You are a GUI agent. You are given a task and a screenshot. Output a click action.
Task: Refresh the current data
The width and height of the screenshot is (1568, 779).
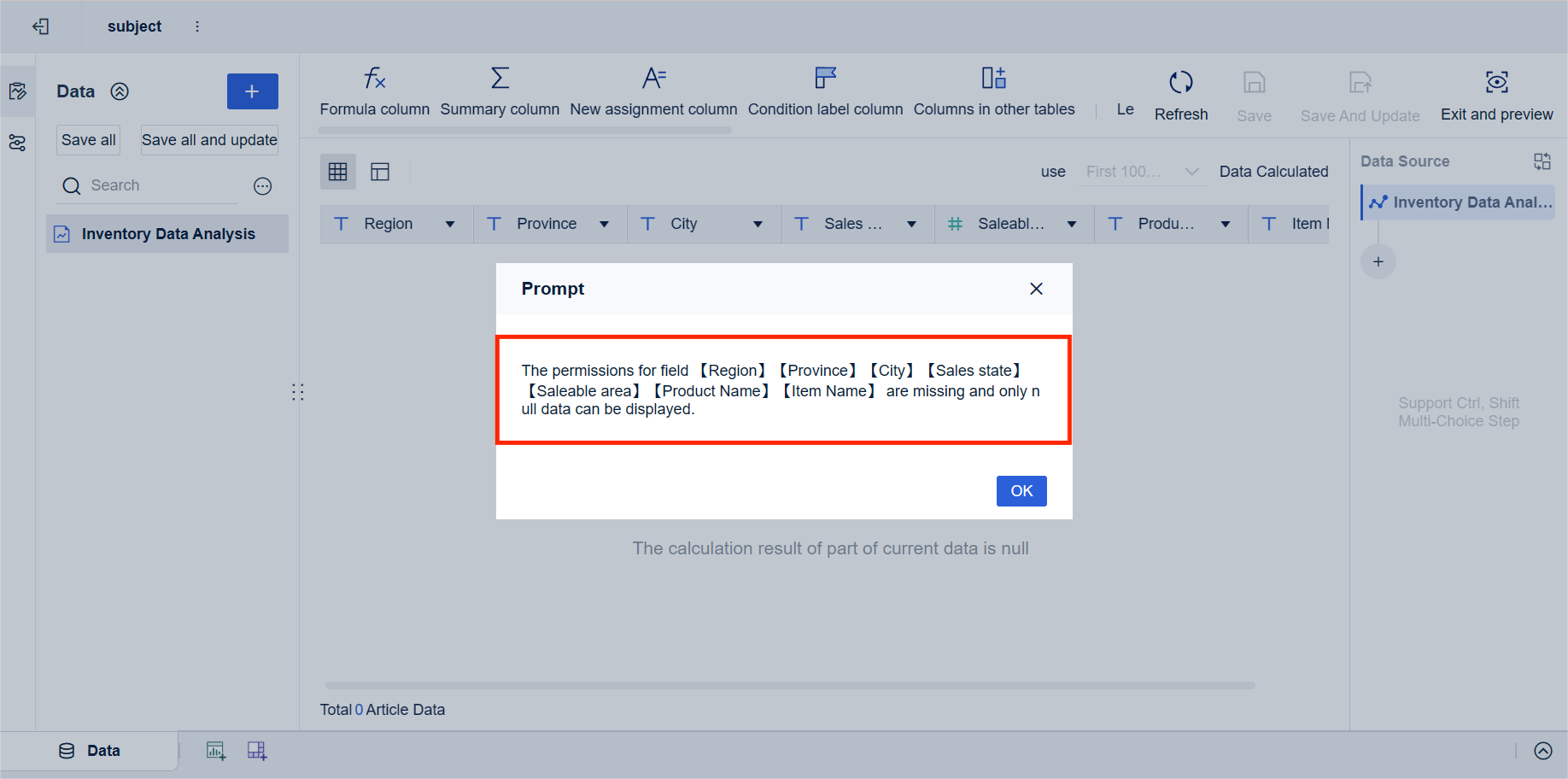[1181, 94]
